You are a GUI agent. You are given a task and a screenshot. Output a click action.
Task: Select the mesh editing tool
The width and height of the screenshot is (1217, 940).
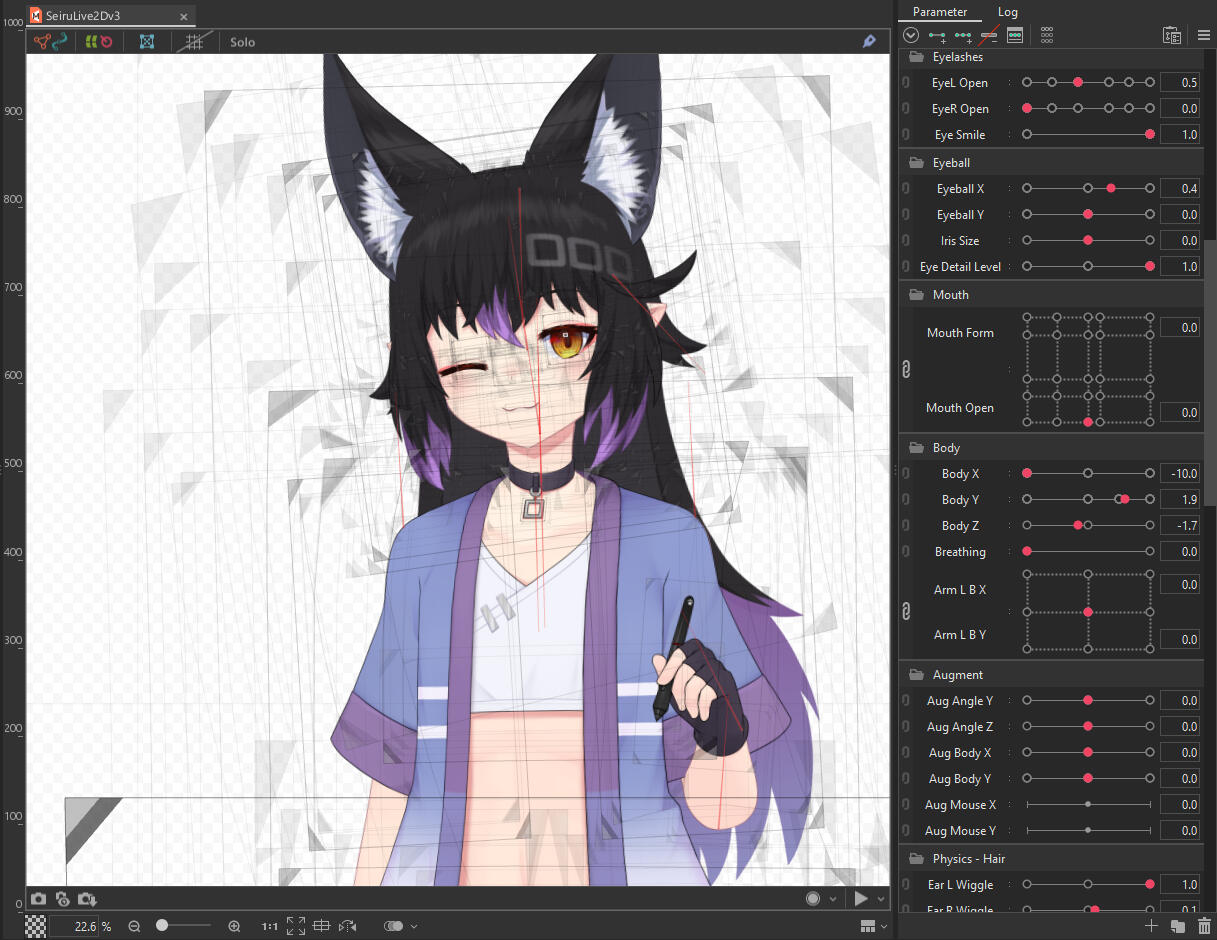(x=41, y=41)
